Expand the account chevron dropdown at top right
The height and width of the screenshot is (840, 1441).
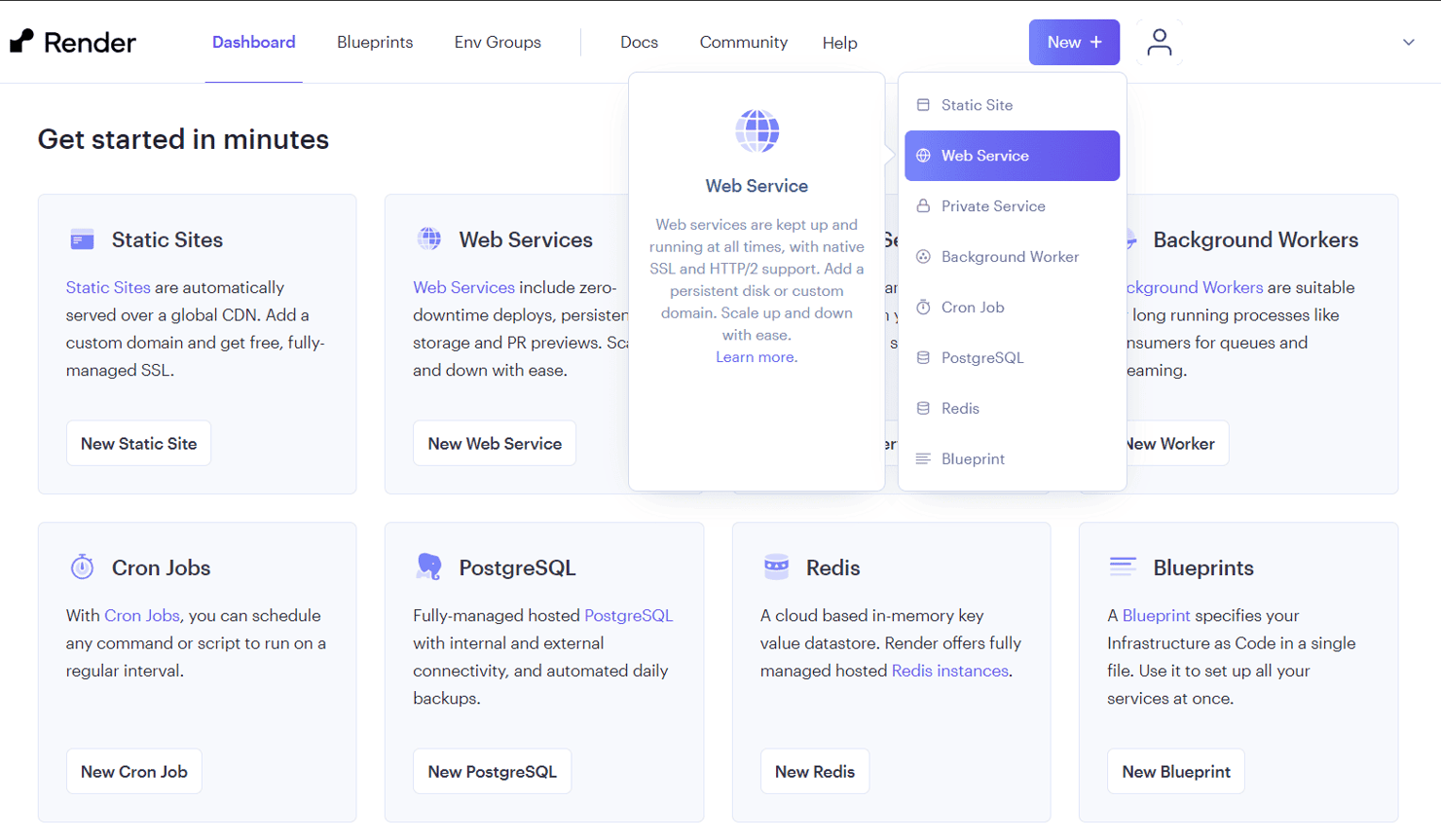[x=1408, y=42]
